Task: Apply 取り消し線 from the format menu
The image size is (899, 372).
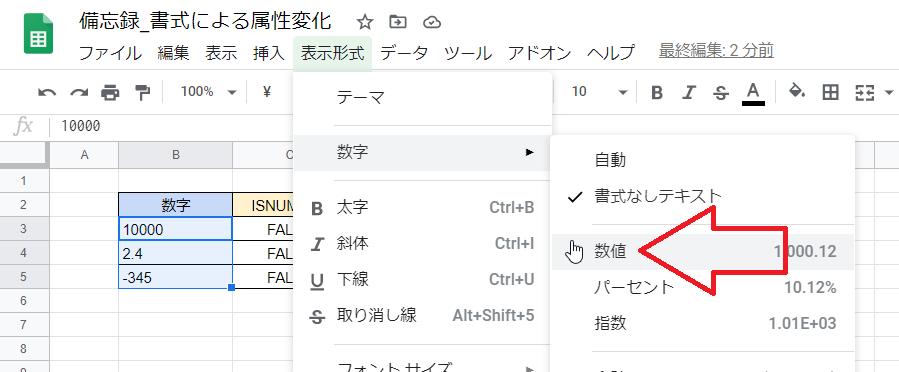Action: click(423, 315)
